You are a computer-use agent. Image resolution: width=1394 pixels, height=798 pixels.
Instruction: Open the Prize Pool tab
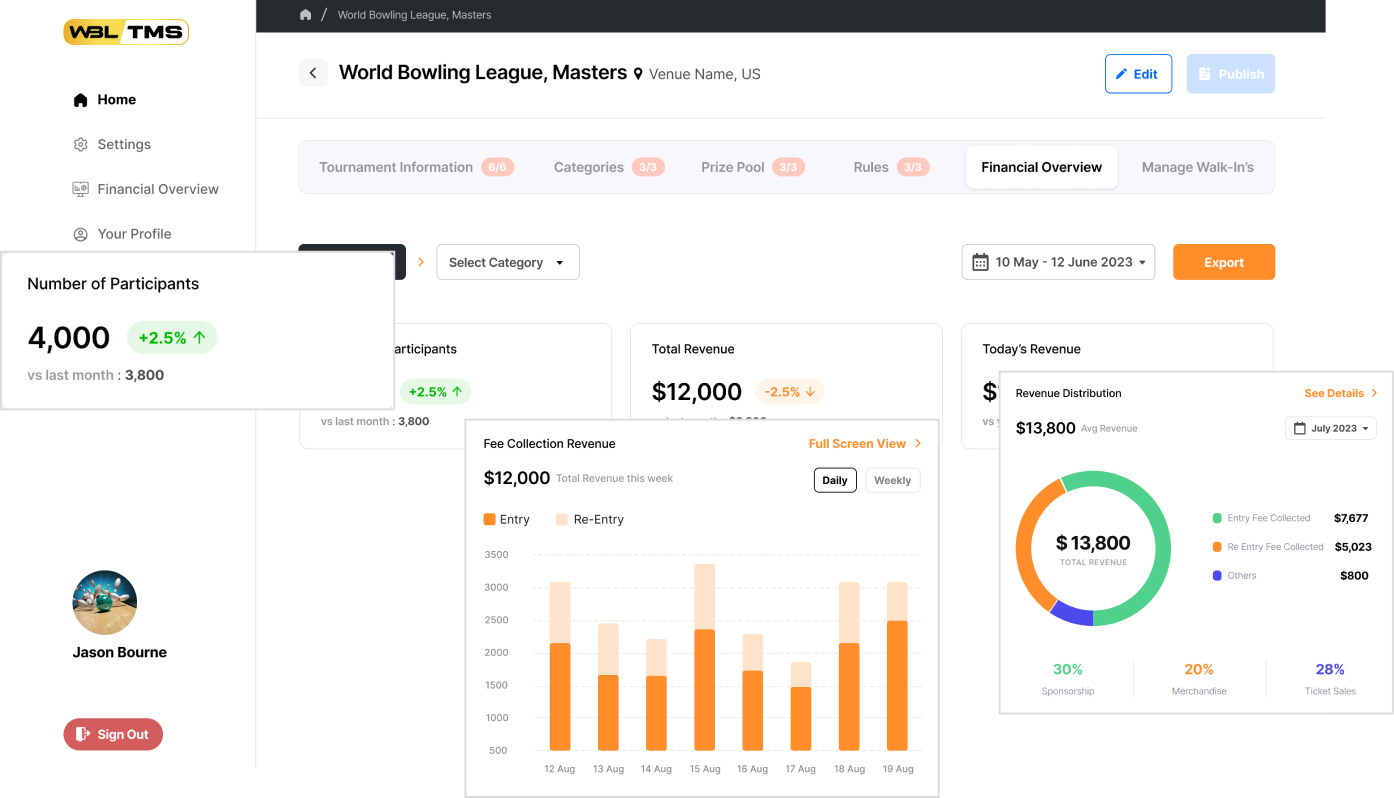751,167
